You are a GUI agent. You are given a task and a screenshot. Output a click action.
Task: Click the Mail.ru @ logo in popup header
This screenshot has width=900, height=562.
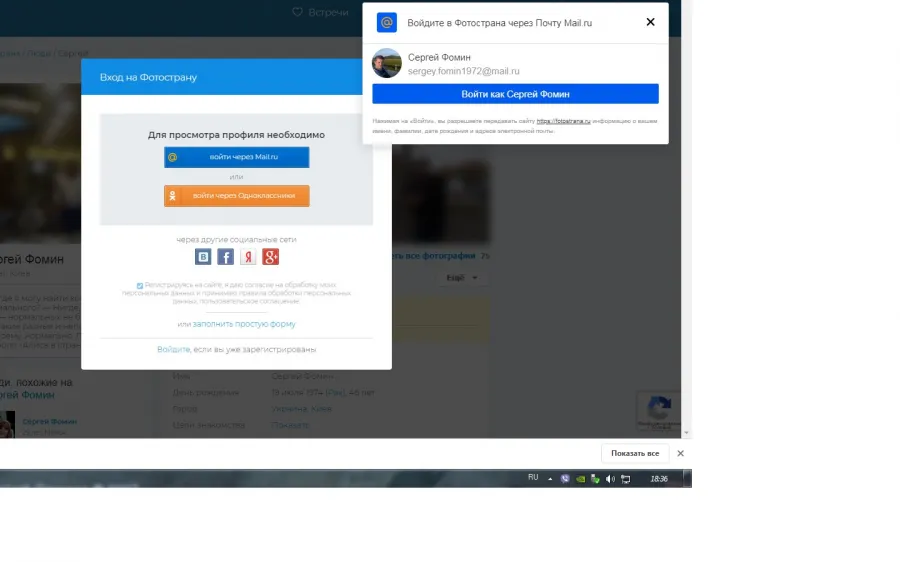pyautogui.click(x=386, y=22)
